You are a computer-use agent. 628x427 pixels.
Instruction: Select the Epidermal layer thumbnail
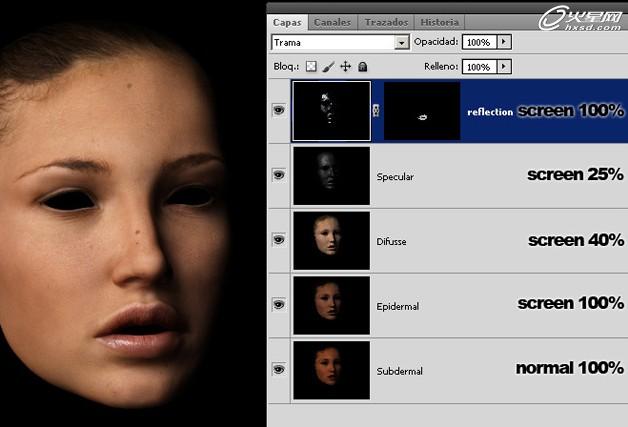(x=332, y=306)
